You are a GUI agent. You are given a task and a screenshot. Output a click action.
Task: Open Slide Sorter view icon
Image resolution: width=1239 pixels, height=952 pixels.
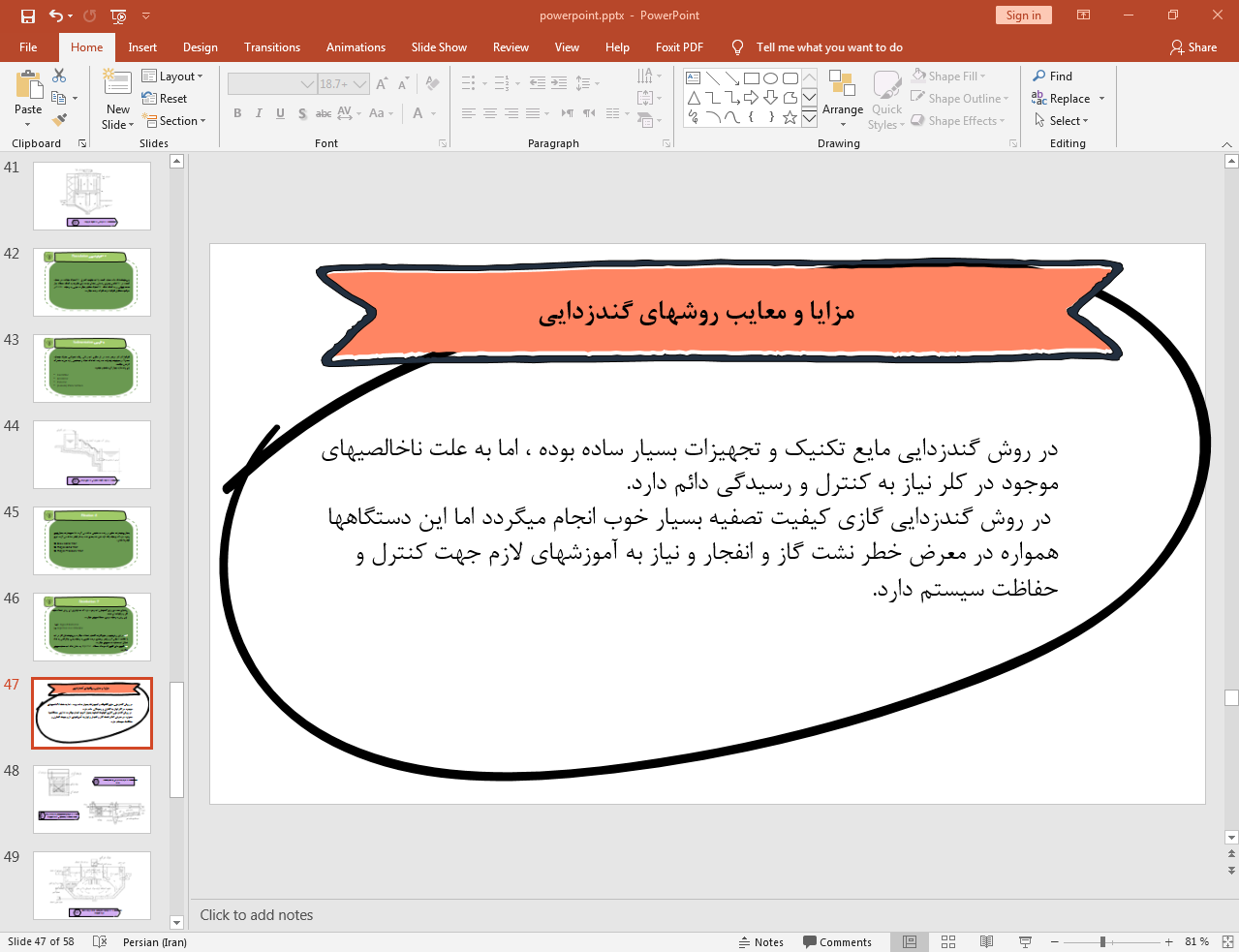pos(948,941)
